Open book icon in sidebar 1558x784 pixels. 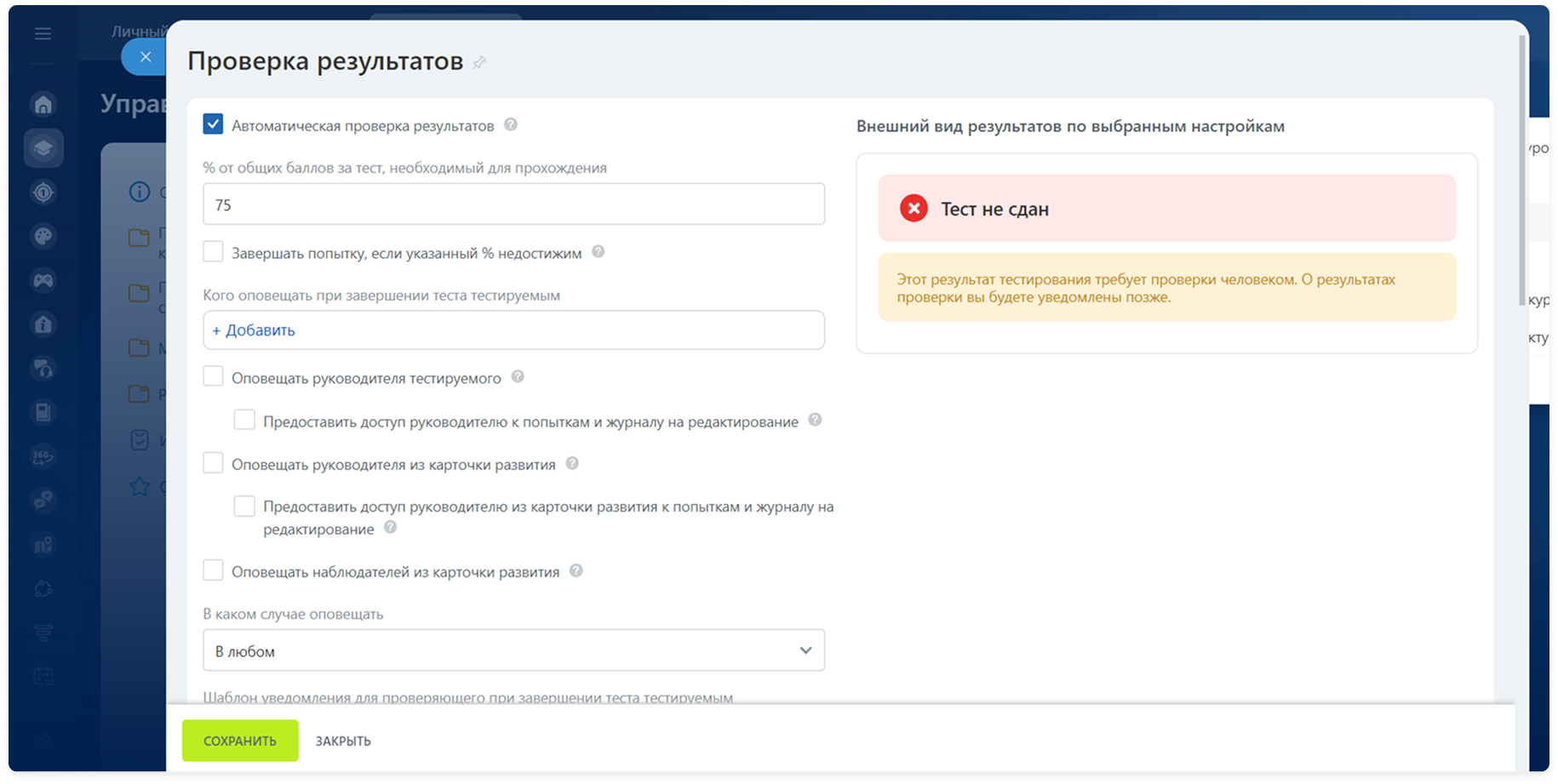tap(43, 413)
